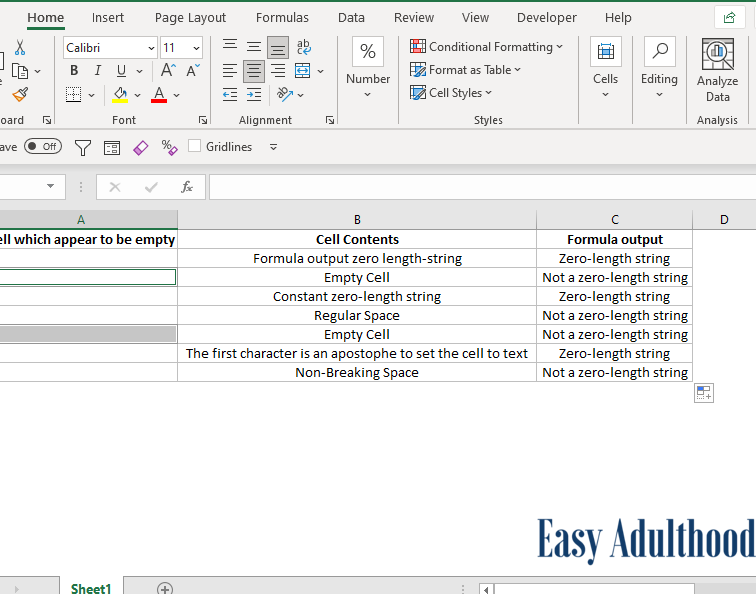Toggle the AutoSave switch
This screenshot has width=756, height=594.
(x=42, y=147)
